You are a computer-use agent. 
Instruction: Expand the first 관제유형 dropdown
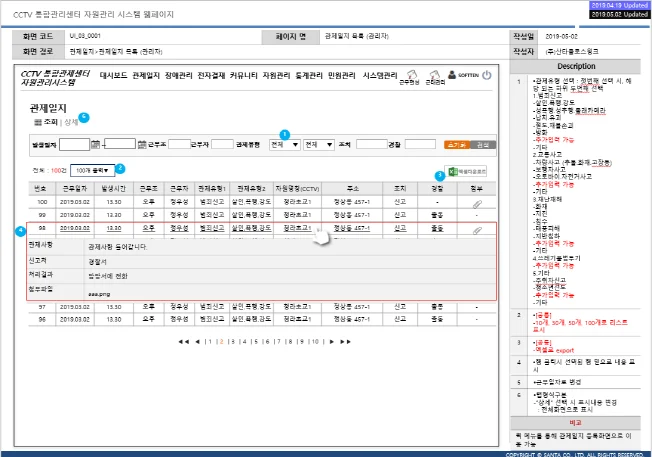pos(285,144)
